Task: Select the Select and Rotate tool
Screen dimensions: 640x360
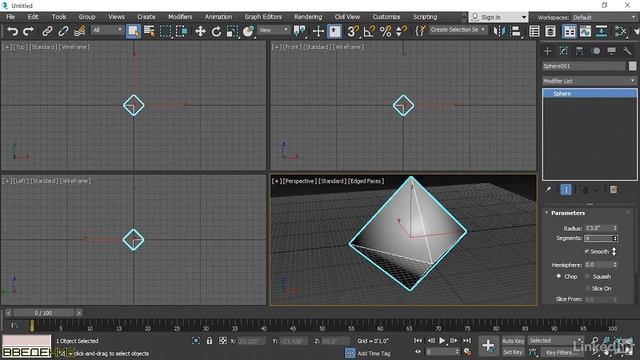Action: (216, 31)
